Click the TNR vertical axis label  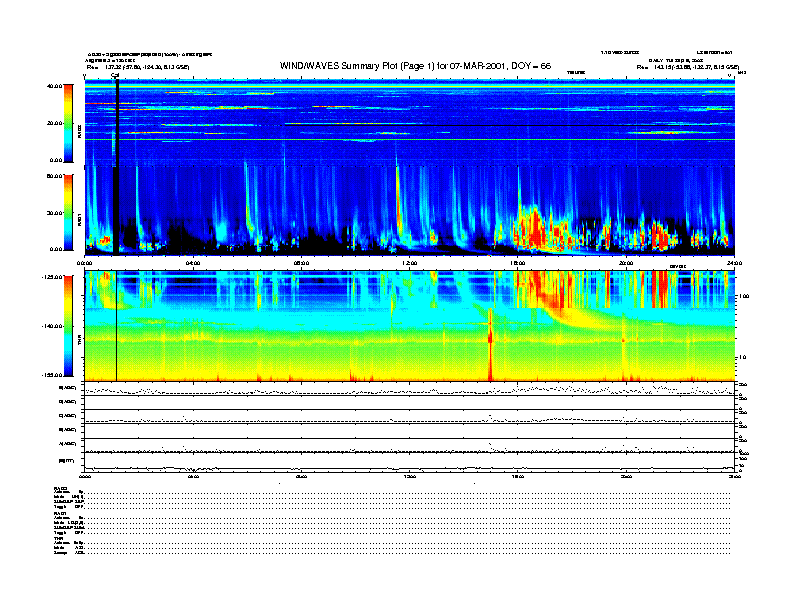pos(79,341)
